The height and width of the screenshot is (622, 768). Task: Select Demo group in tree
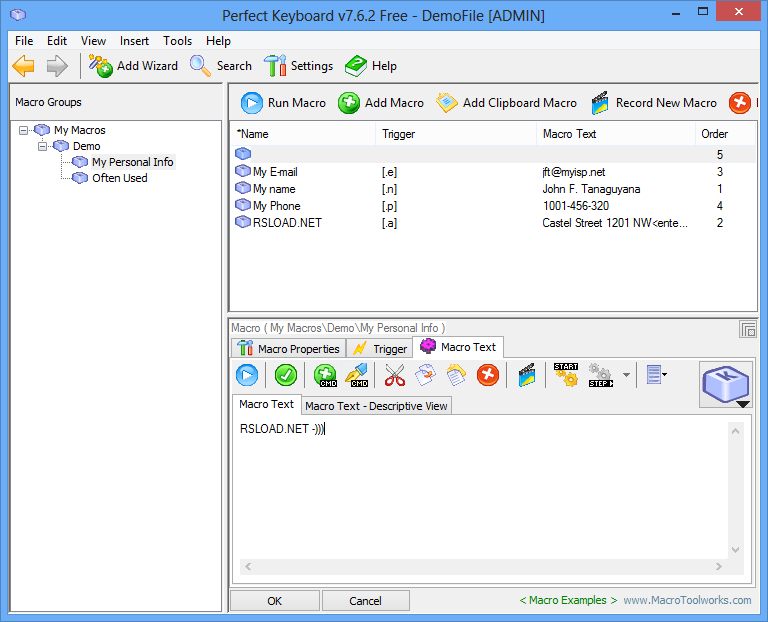(86, 146)
